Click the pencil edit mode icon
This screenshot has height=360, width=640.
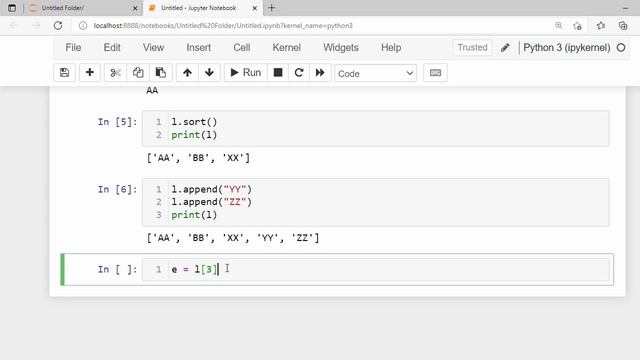(505, 48)
